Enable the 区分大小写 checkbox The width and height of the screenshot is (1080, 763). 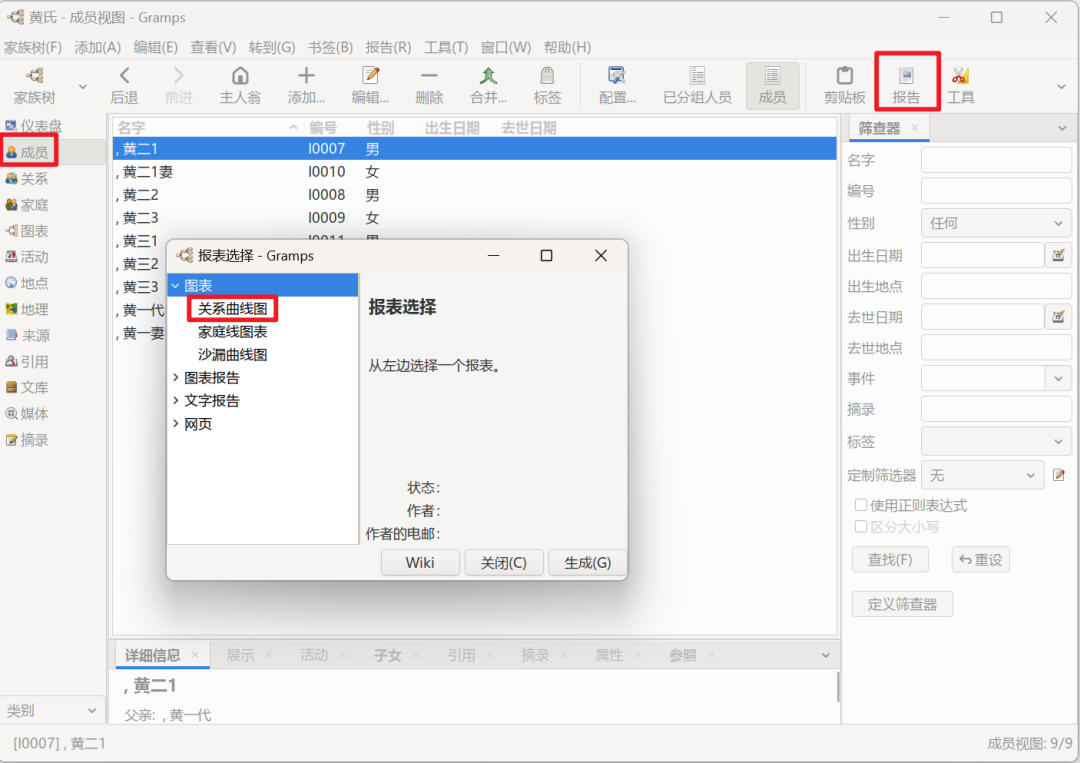(861, 526)
